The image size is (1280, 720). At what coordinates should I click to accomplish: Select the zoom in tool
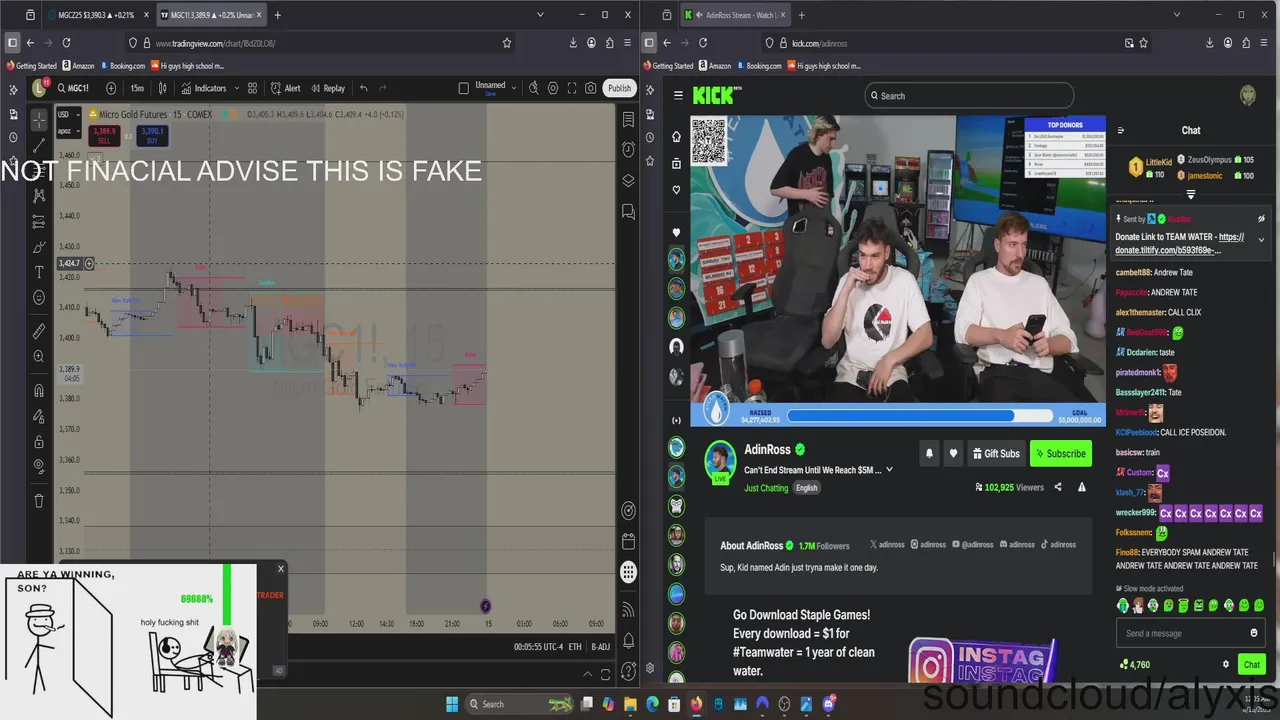[39, 356]
